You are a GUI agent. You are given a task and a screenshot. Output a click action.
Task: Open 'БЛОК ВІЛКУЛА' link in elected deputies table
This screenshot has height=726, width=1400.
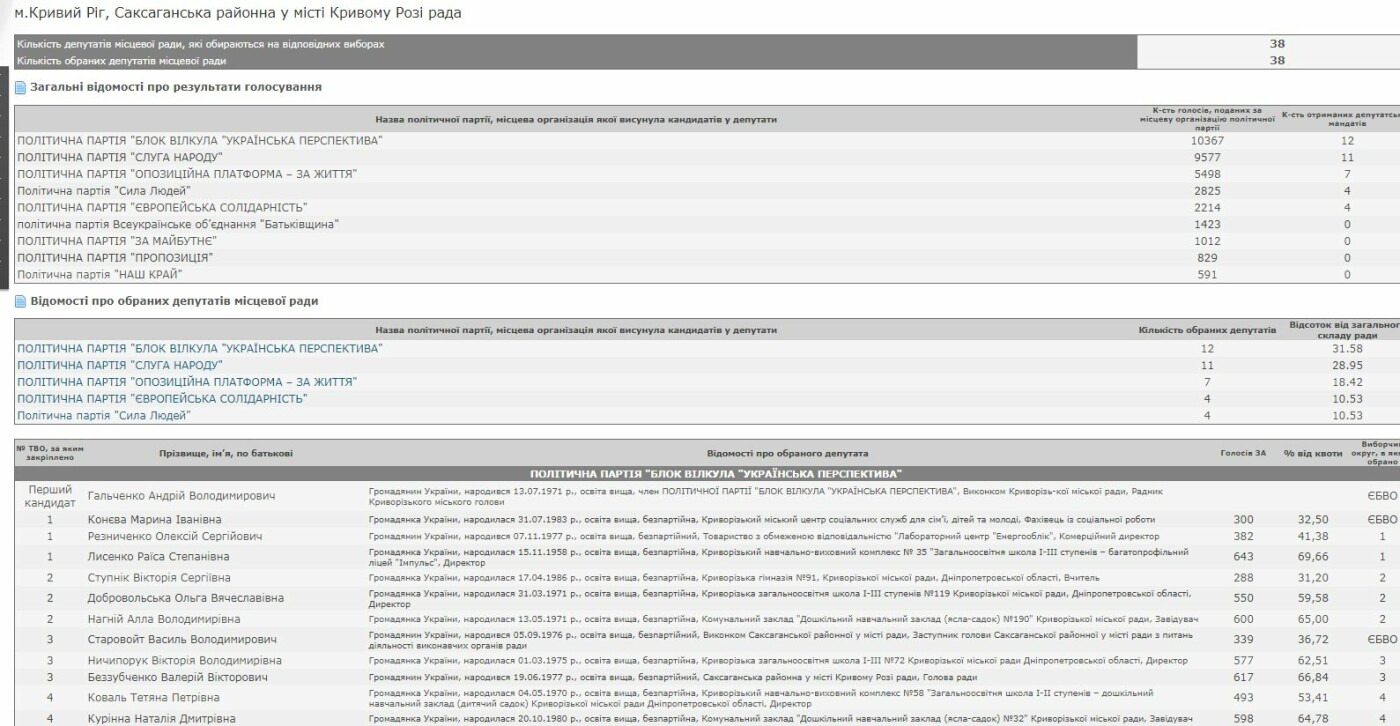click(200, 348)
